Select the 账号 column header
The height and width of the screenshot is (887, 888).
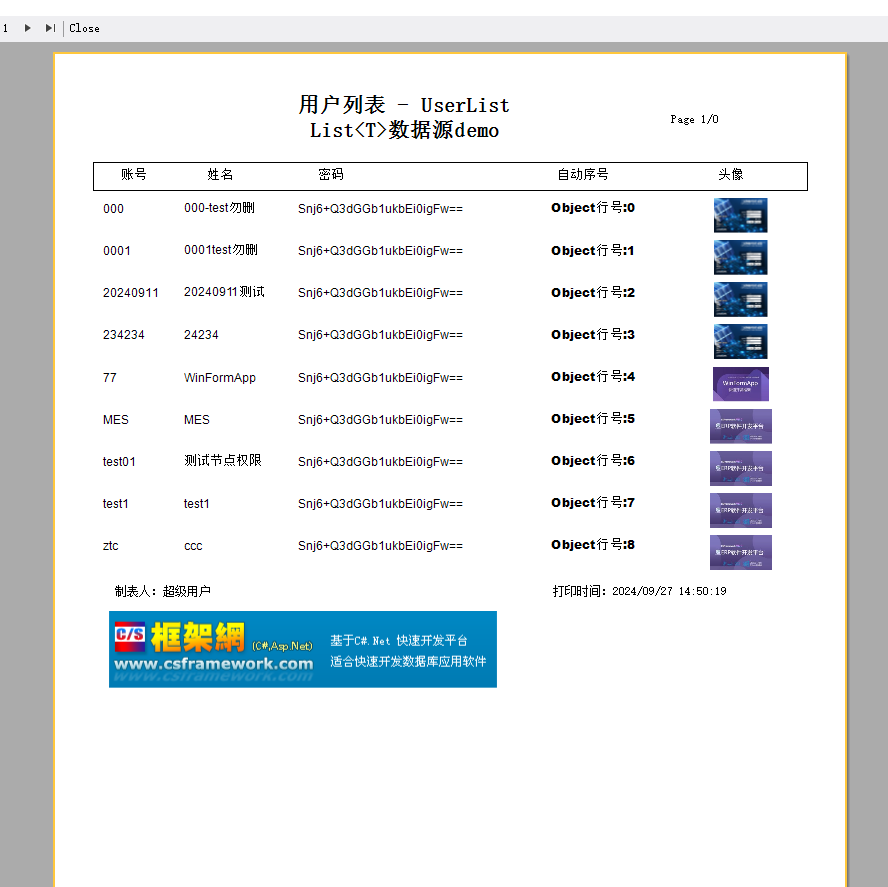click(x=134, y=174)
